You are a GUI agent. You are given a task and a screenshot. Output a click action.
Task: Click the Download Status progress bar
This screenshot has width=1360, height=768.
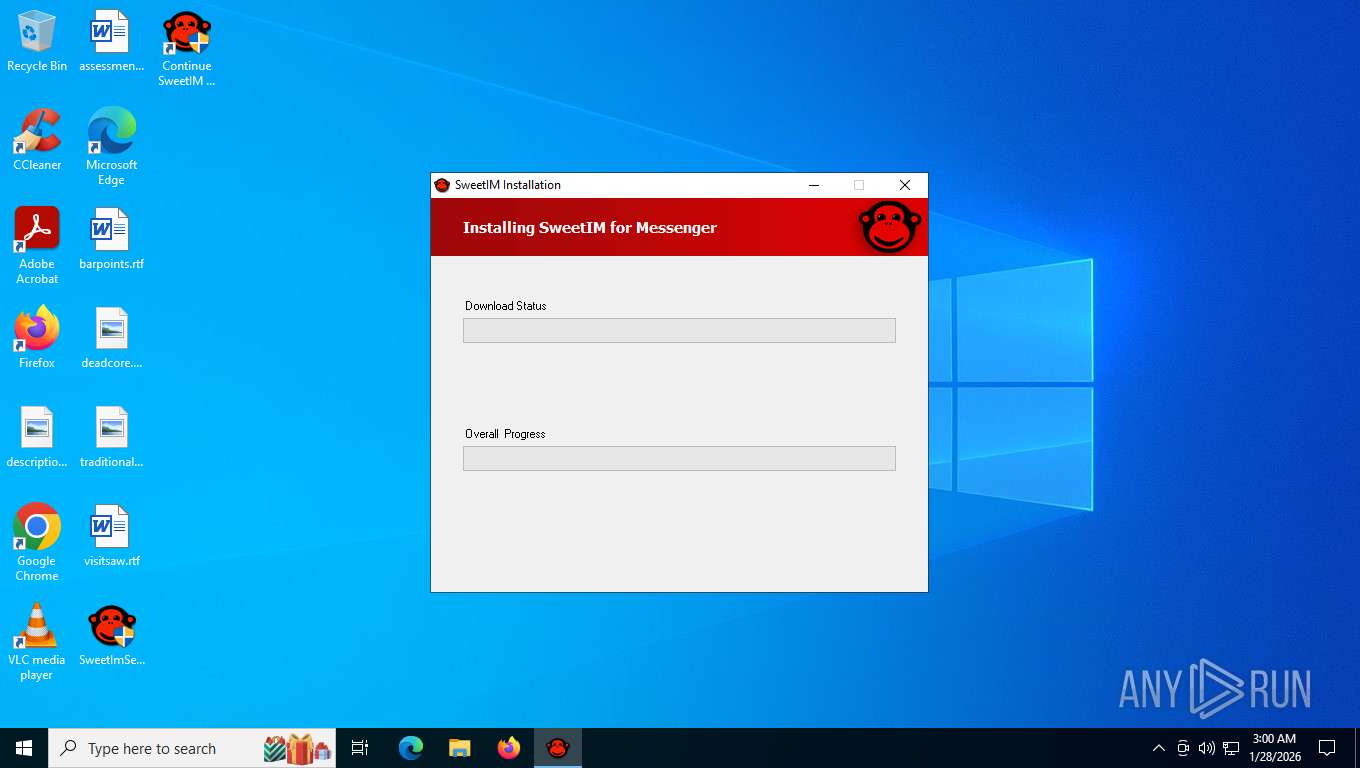(x=679, y=330)
